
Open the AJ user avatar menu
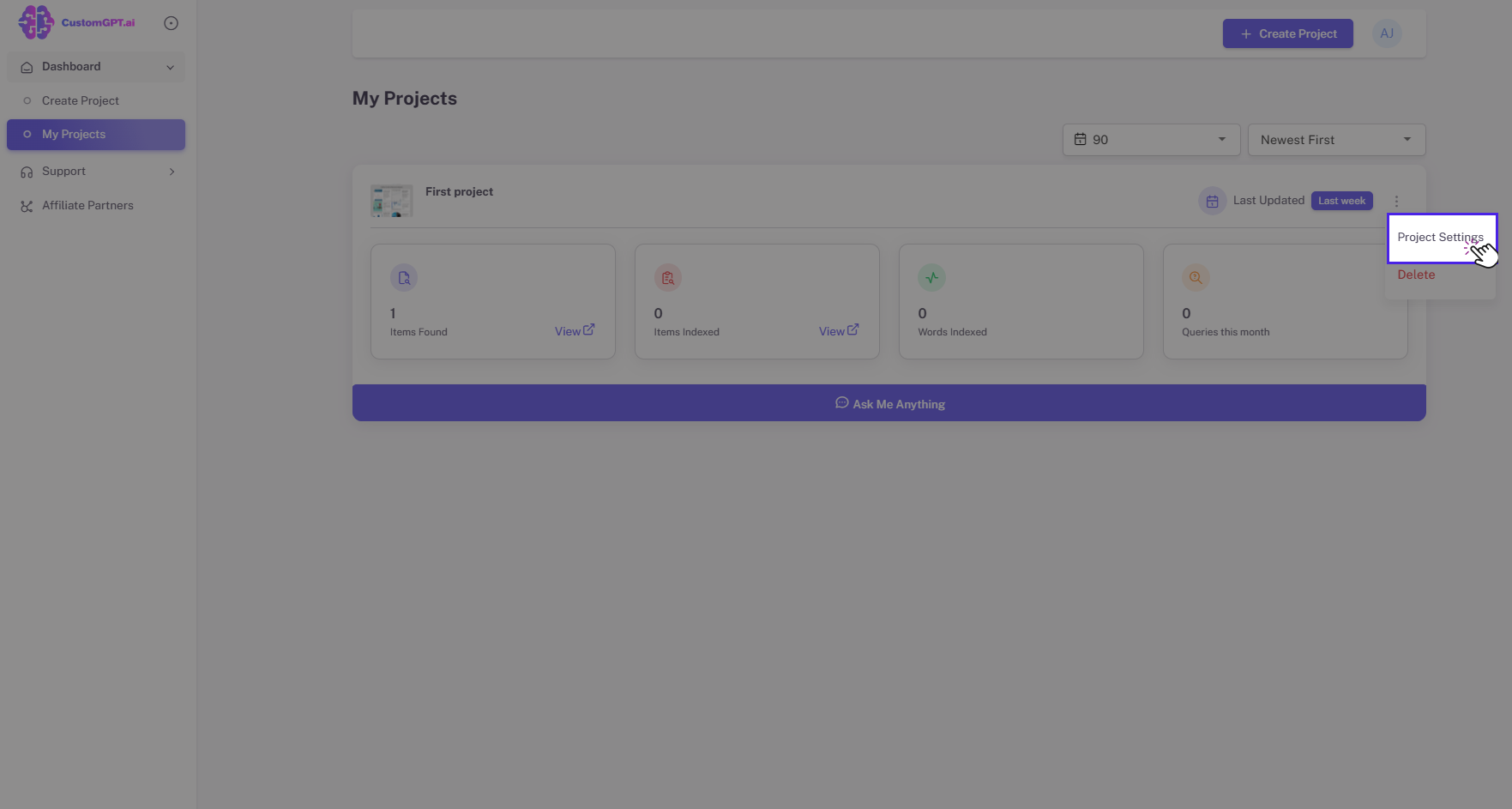[x=1387, y=33]
